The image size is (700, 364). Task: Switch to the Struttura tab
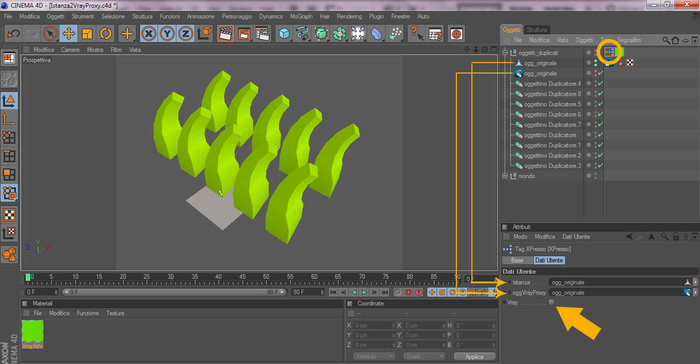[x=537, y=29]
